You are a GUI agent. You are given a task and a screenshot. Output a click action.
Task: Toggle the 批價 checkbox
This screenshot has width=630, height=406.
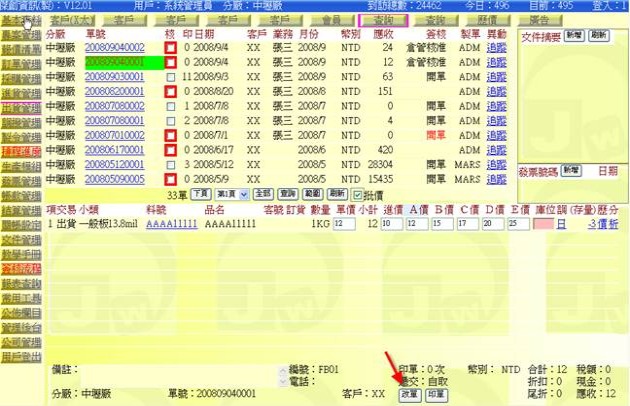coord(358,194)
